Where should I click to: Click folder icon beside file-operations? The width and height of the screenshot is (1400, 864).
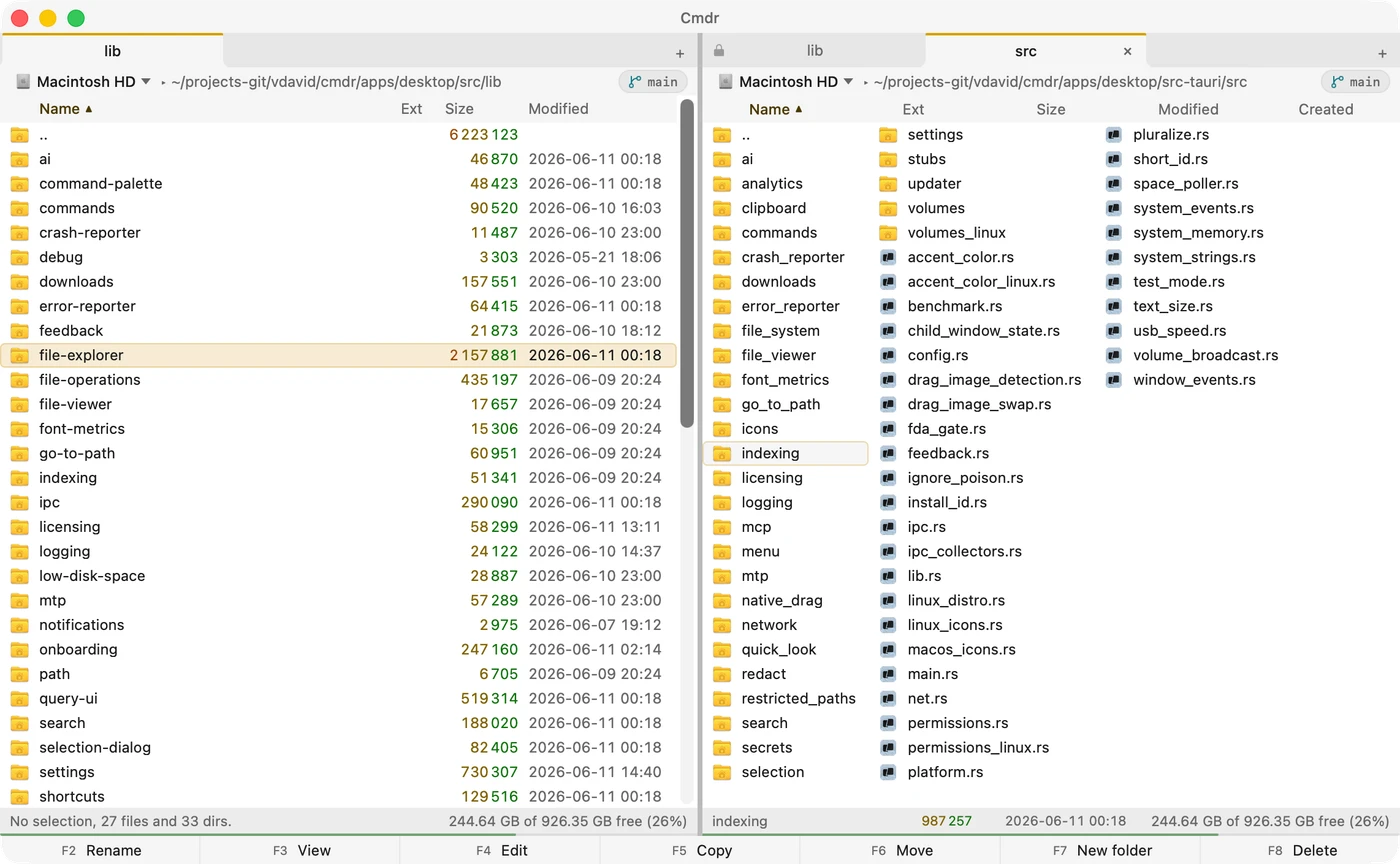click(x=20, y=380)
